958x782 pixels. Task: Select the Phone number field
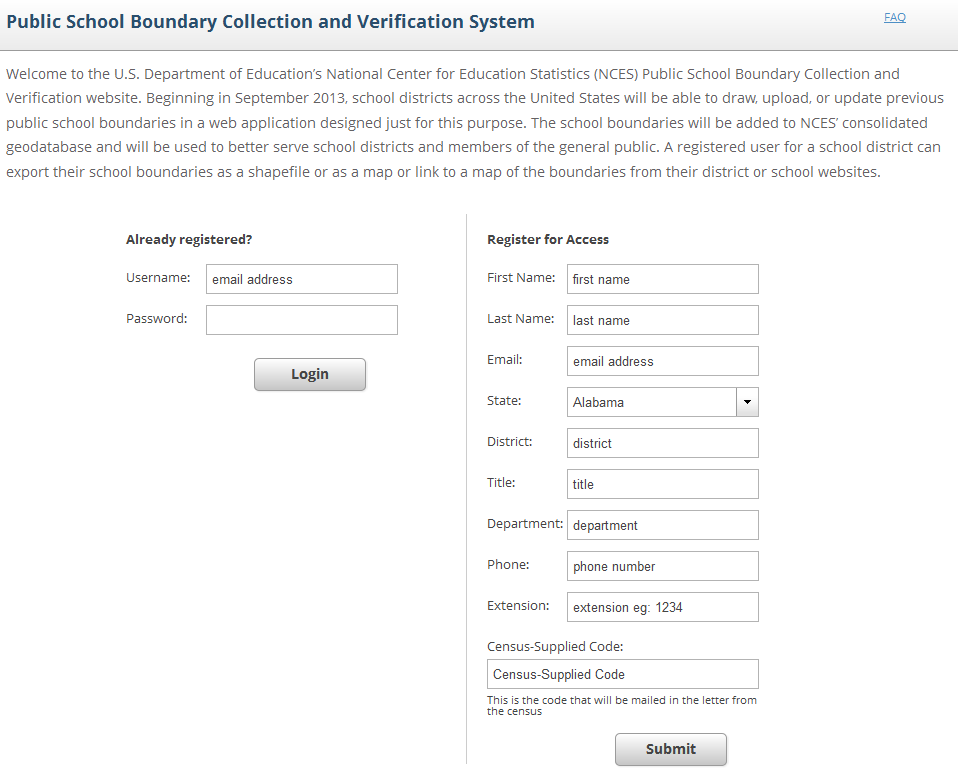click(662, 566)
